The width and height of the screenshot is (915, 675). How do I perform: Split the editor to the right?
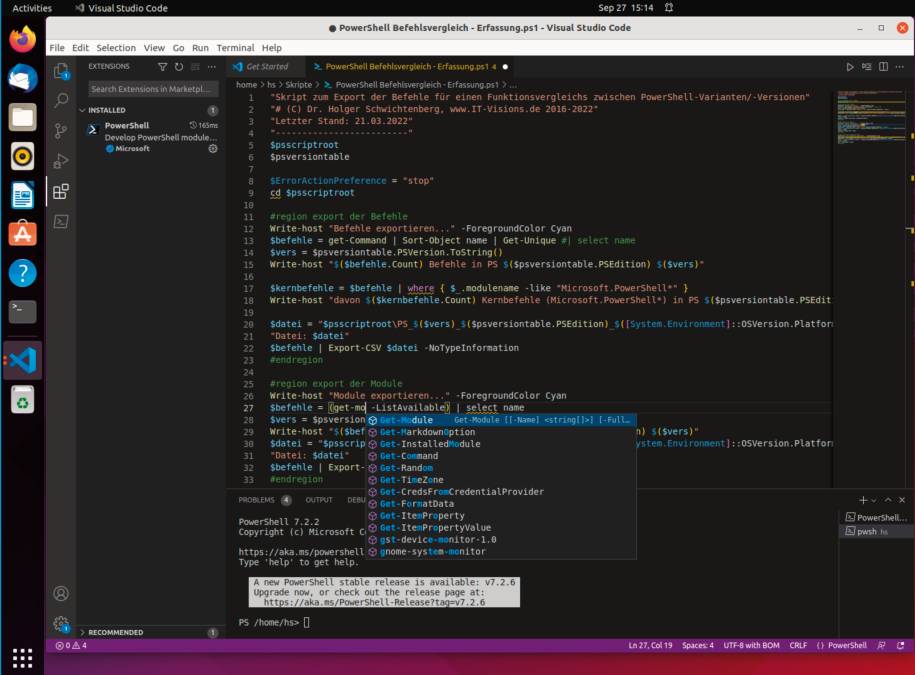[883, 67]
